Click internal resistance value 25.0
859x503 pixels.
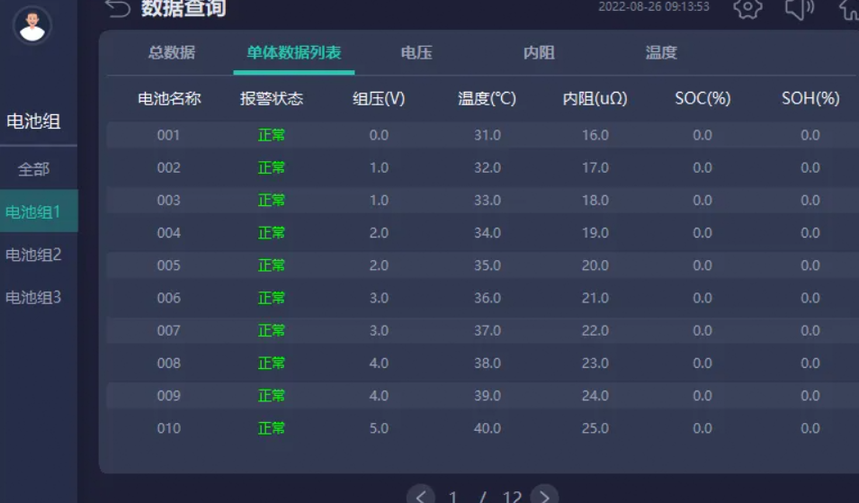click(x=595, y=428)
